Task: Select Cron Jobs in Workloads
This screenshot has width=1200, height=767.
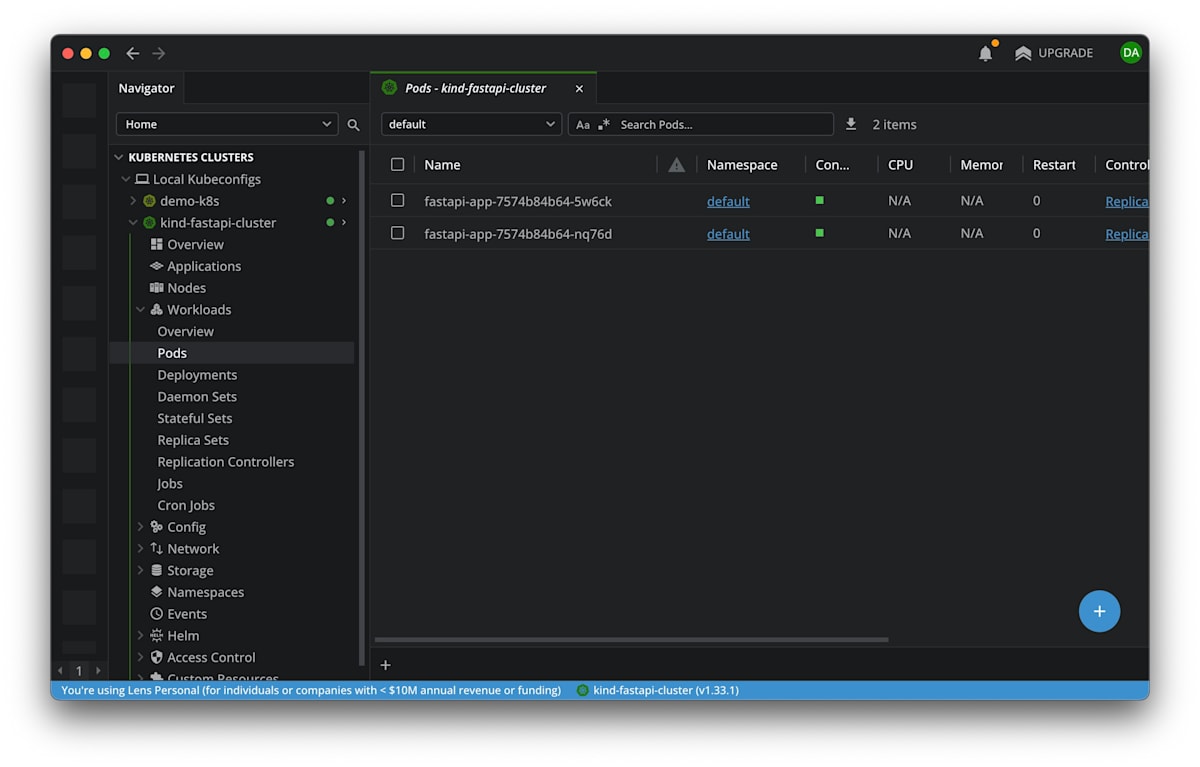Action: pyautogui.click(x=186, y=506)
